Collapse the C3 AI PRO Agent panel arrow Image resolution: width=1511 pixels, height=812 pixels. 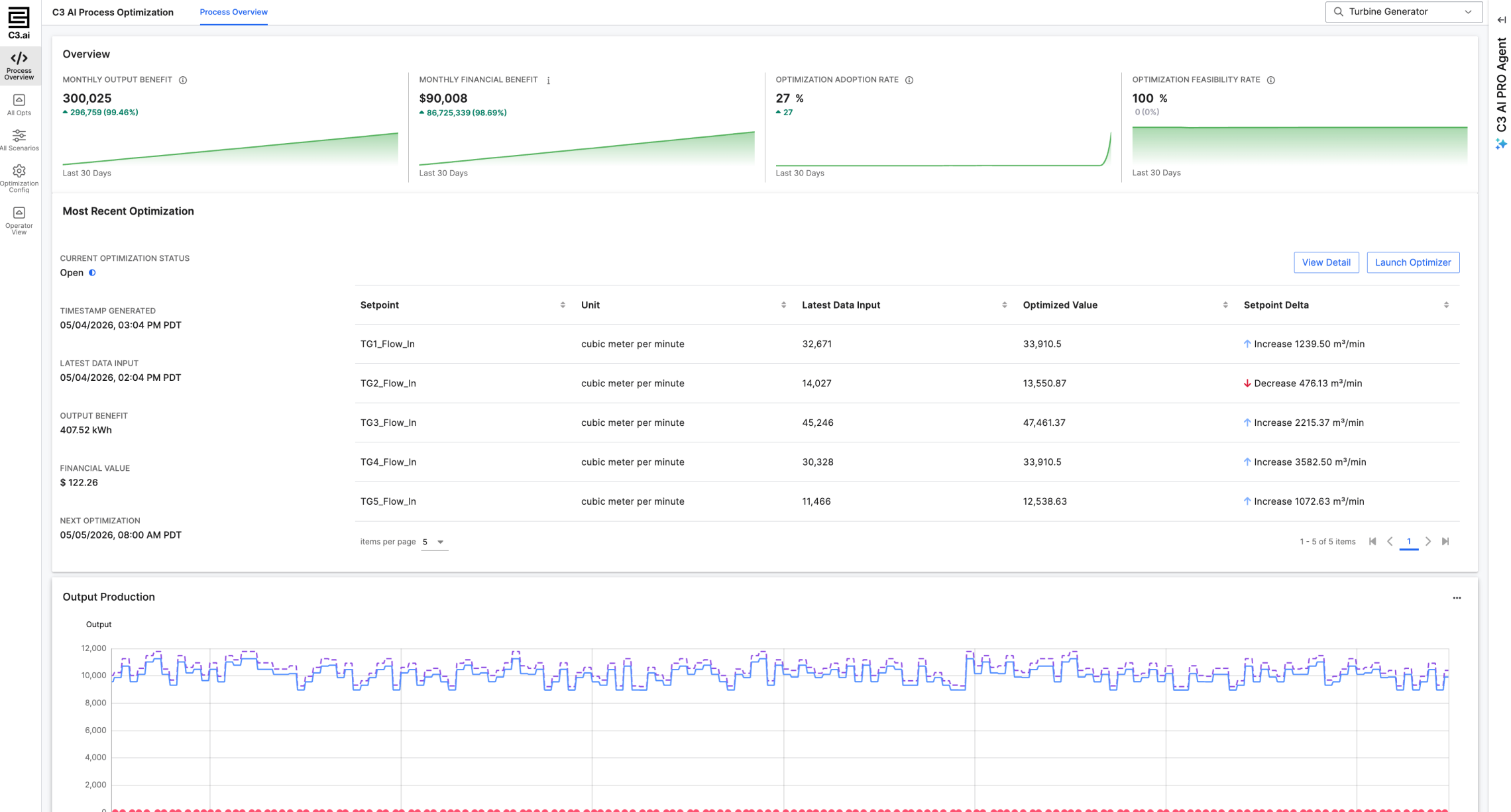tap(1502, 20)
